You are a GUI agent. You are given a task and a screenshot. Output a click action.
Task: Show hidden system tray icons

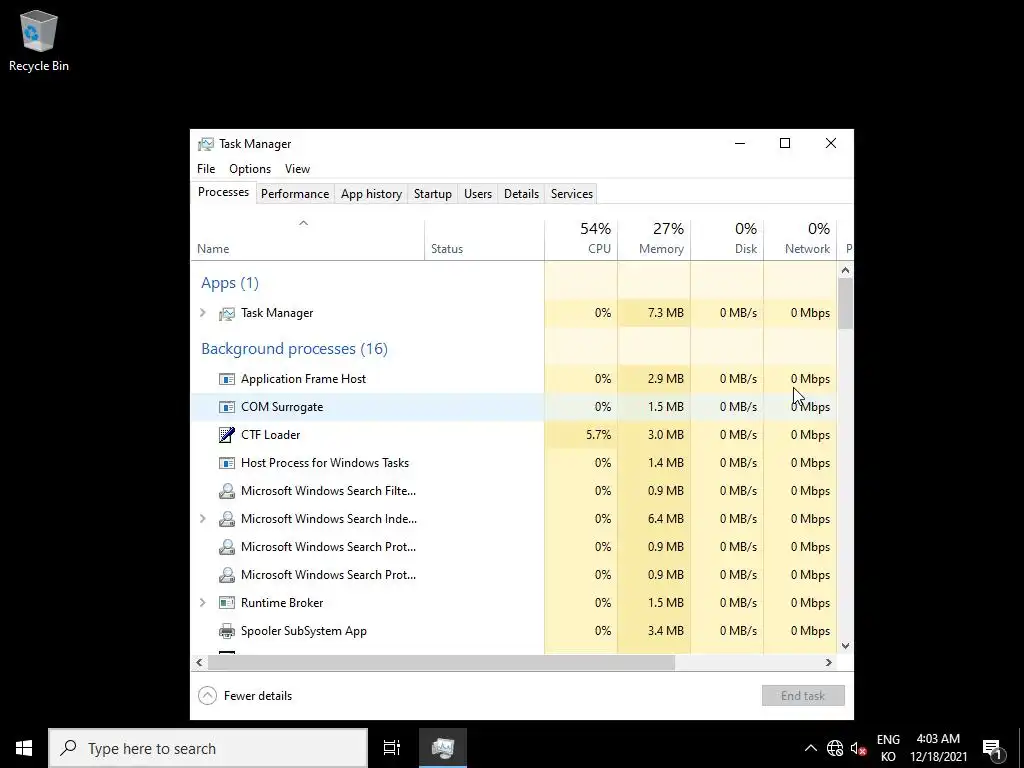pos(810,748)
